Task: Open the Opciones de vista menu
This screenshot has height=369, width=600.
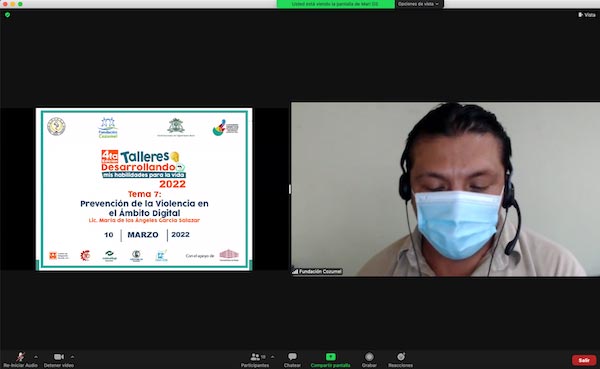Action: point(419,4)
